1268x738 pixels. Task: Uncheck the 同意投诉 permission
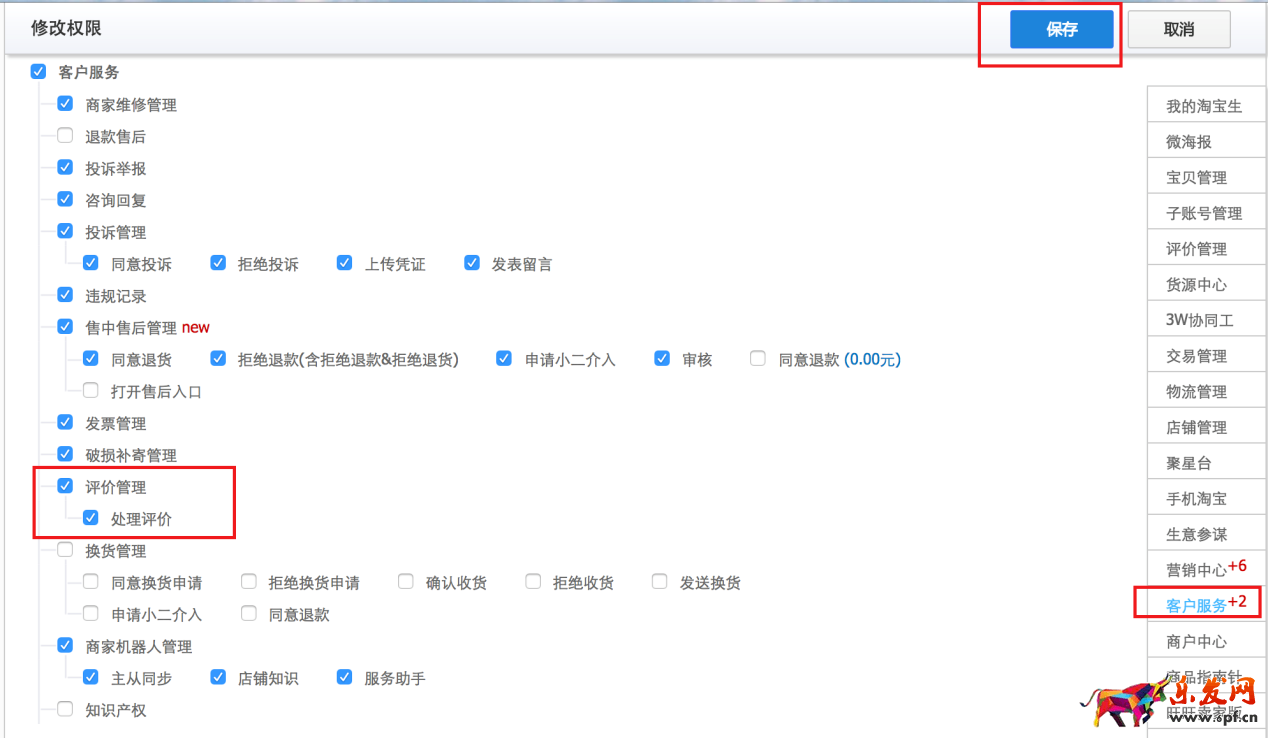(91, 262)
